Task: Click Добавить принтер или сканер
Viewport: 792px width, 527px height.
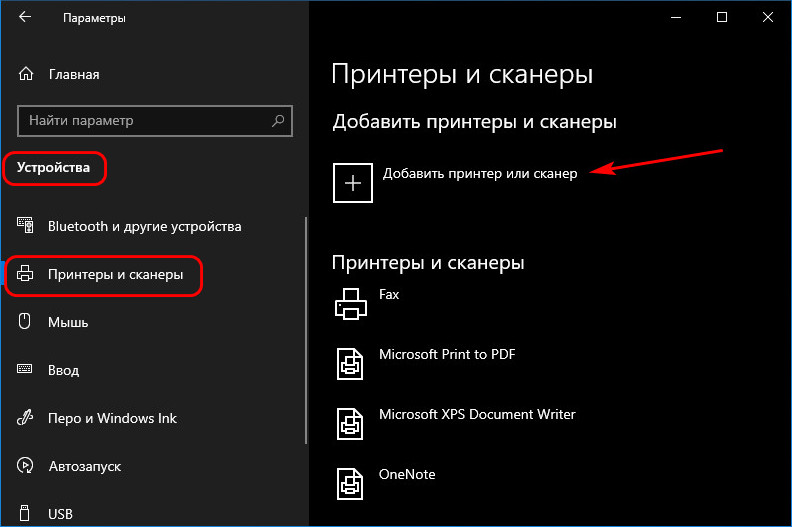Action: [x=480, y=173]
